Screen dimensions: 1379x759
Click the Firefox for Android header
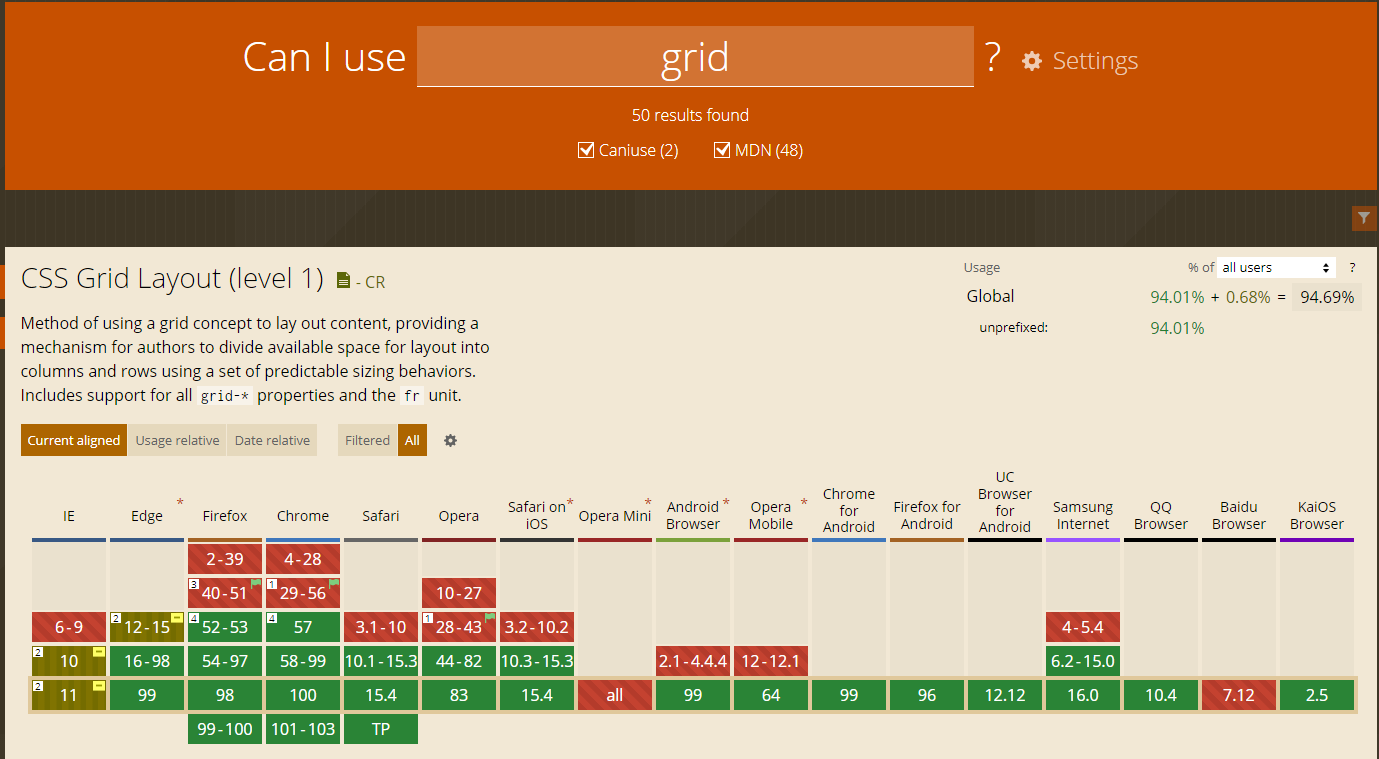tap(927, 515)
